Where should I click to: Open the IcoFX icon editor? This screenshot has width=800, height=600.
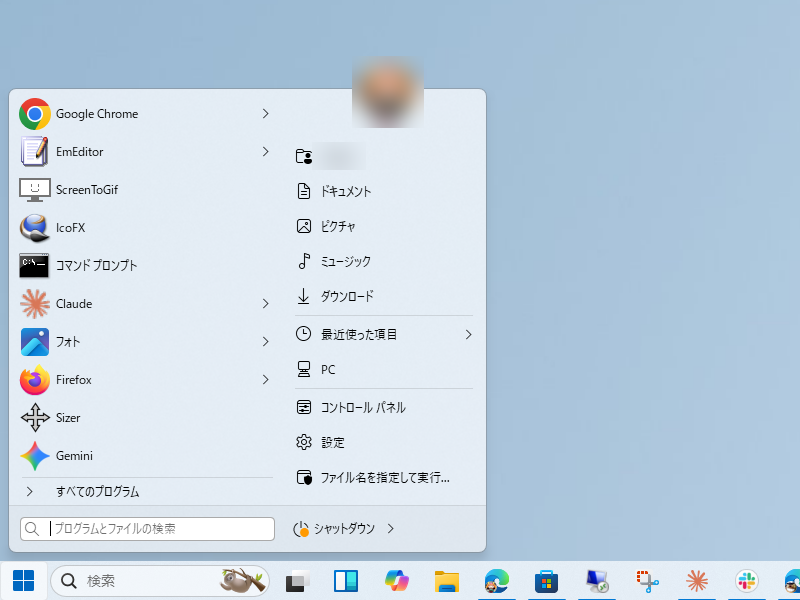143,228
